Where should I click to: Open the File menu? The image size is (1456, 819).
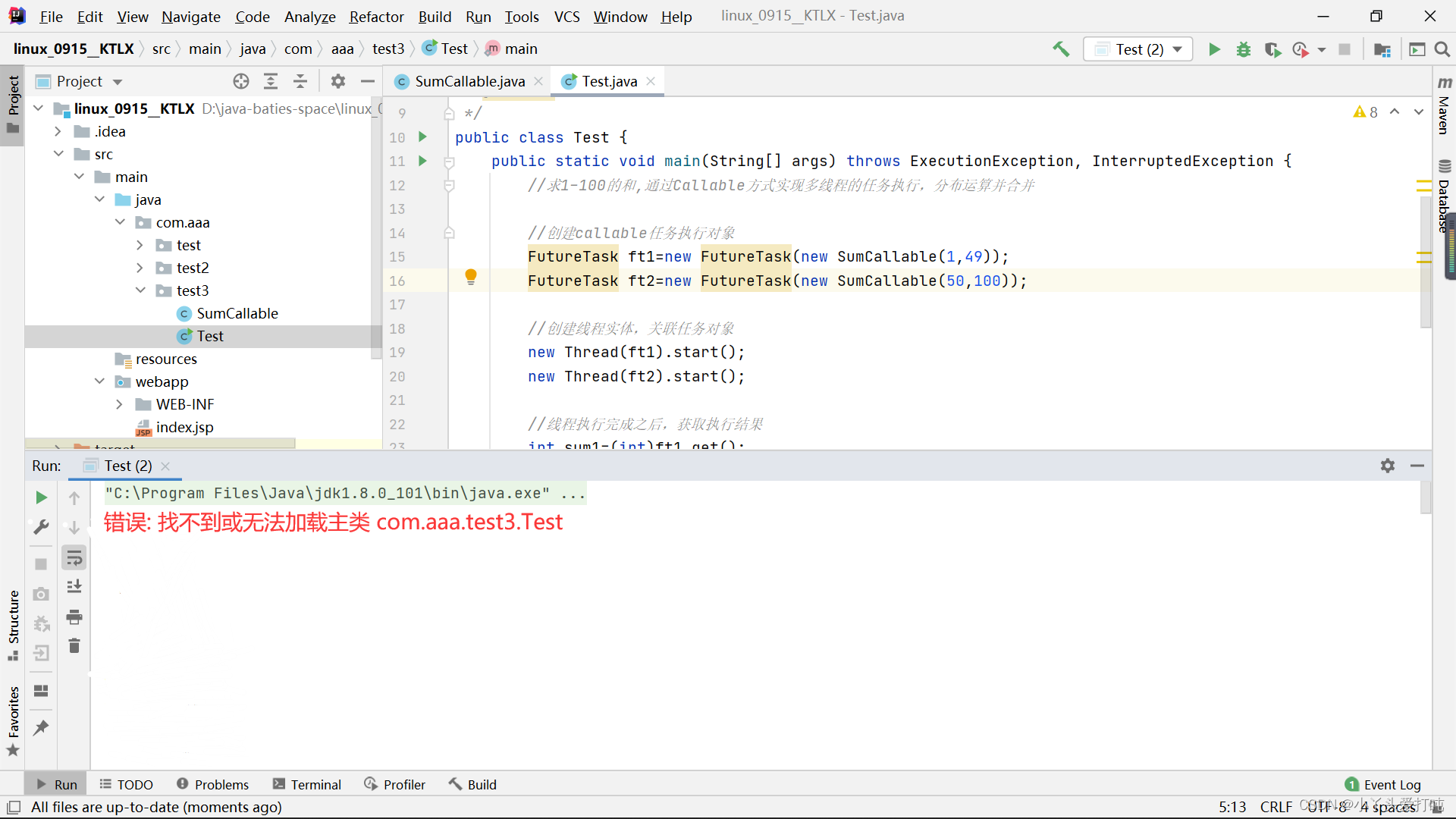point(51,15)
